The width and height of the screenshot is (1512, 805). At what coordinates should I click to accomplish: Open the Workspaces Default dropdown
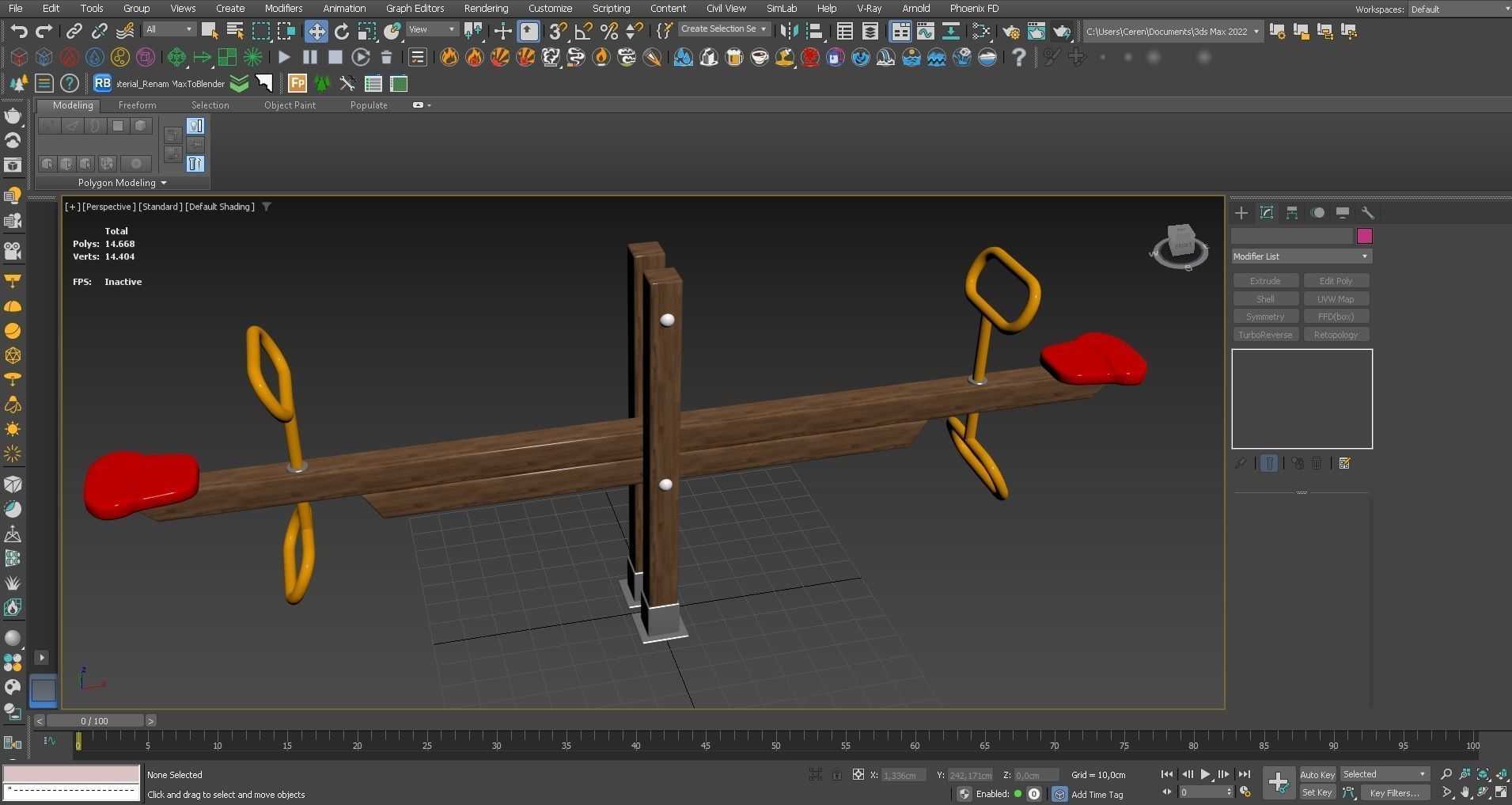(x=1459, y=9)
